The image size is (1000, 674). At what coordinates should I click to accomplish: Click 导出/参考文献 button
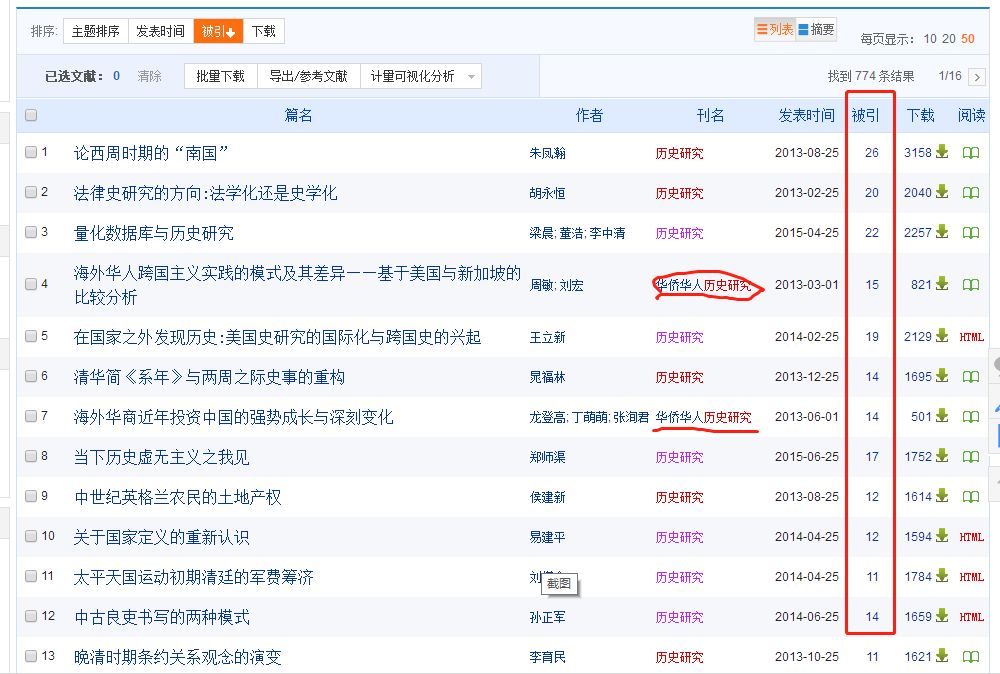[308, 76]
